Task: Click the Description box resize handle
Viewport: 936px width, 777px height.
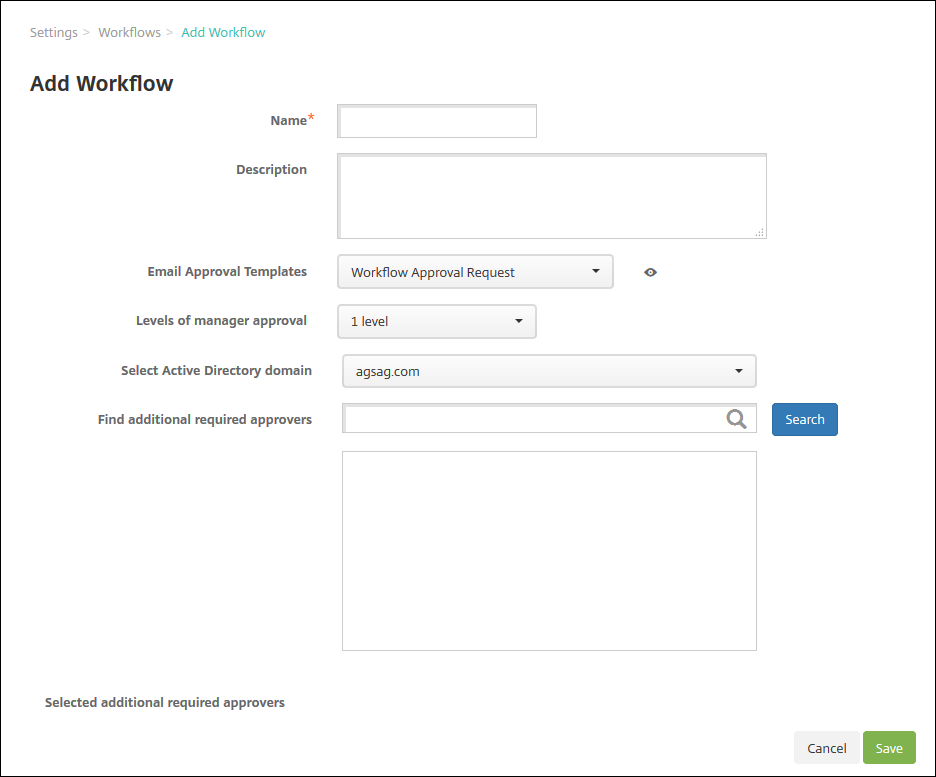Action: point(760,232)
